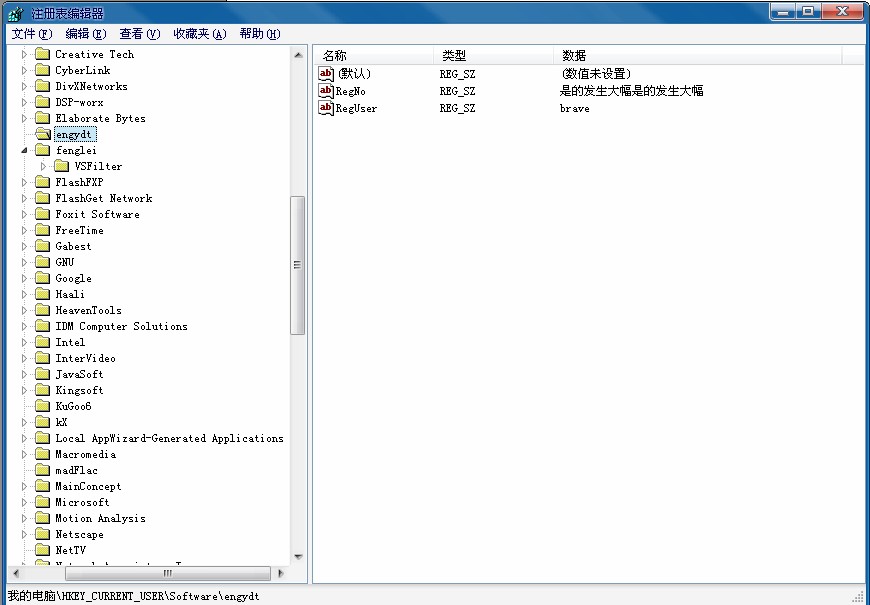Select the Local AppWizard-Generated Applications key
Screen dimensions: 870x605
tap(169, 438)
